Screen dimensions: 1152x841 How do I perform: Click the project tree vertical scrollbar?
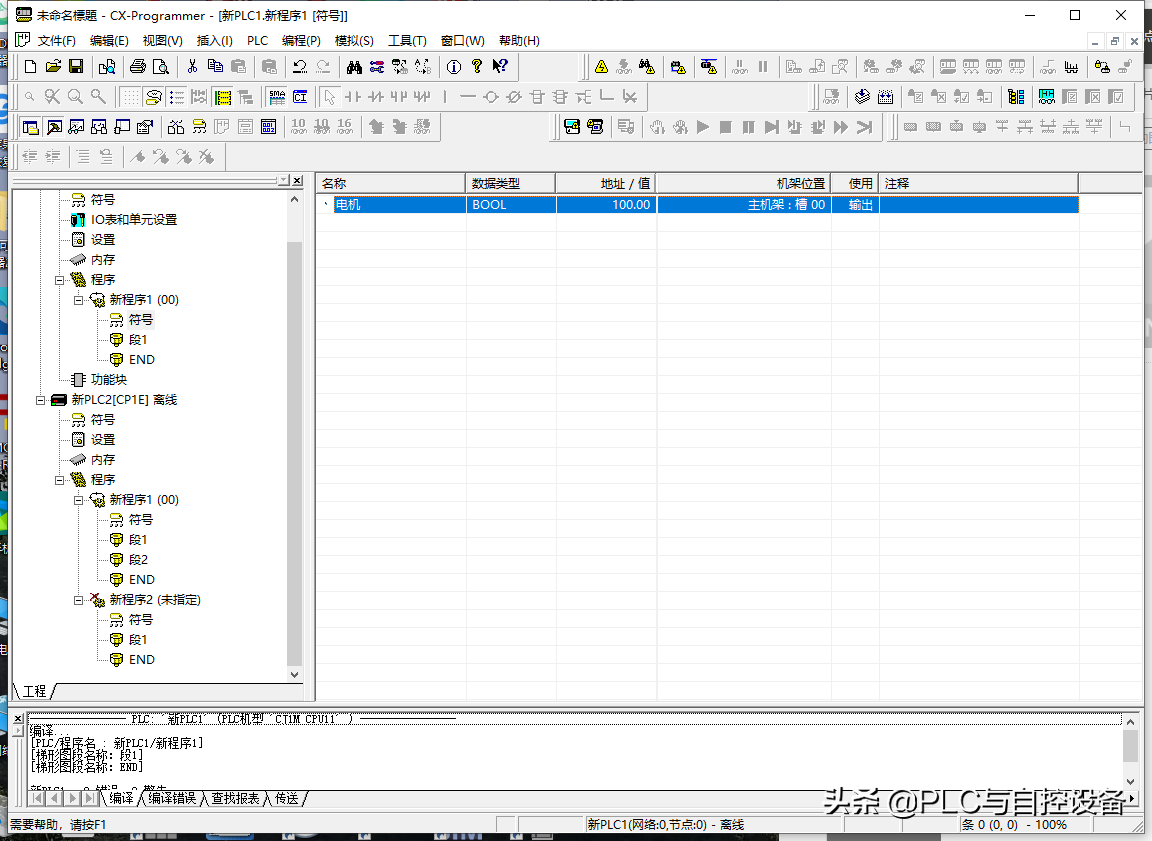coord(294,450)
